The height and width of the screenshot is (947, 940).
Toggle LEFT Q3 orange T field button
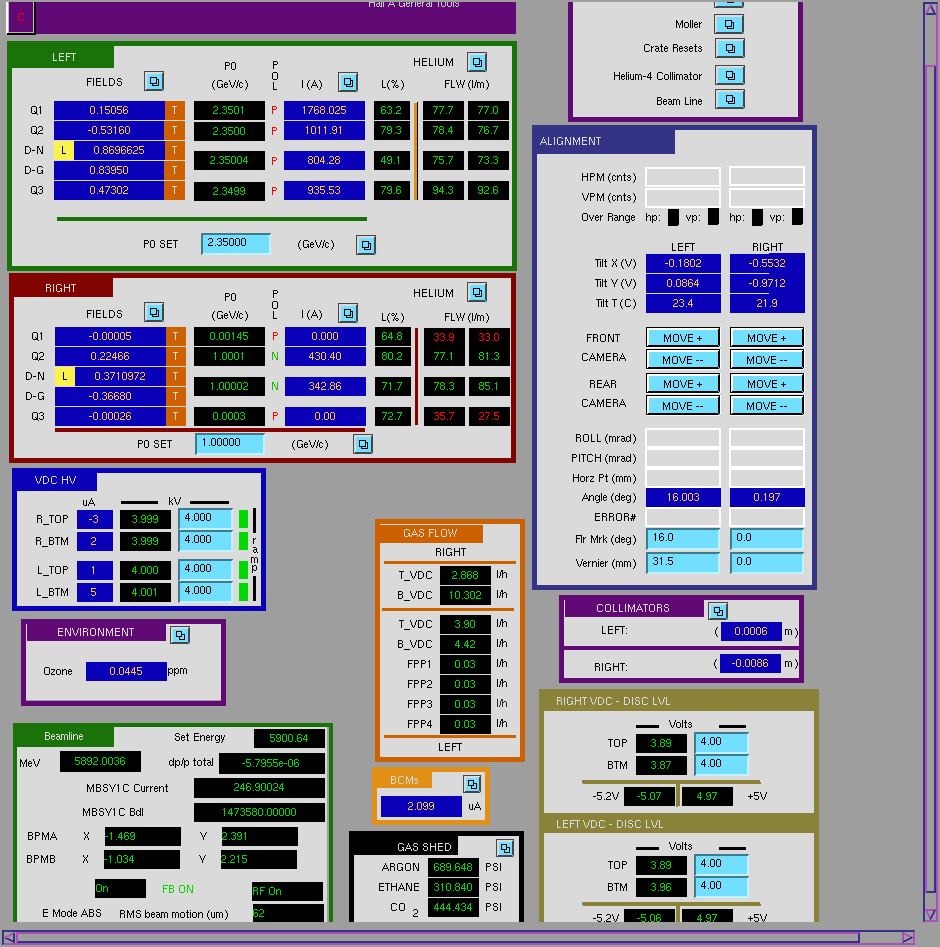pyautogui.click(x=175, y=190)
